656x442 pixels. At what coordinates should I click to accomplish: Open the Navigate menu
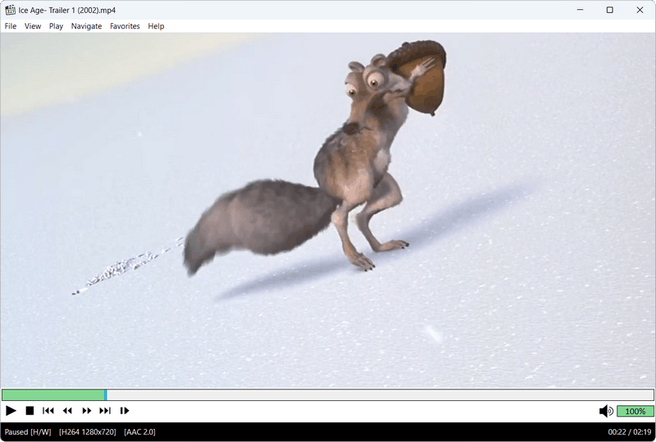87,26
